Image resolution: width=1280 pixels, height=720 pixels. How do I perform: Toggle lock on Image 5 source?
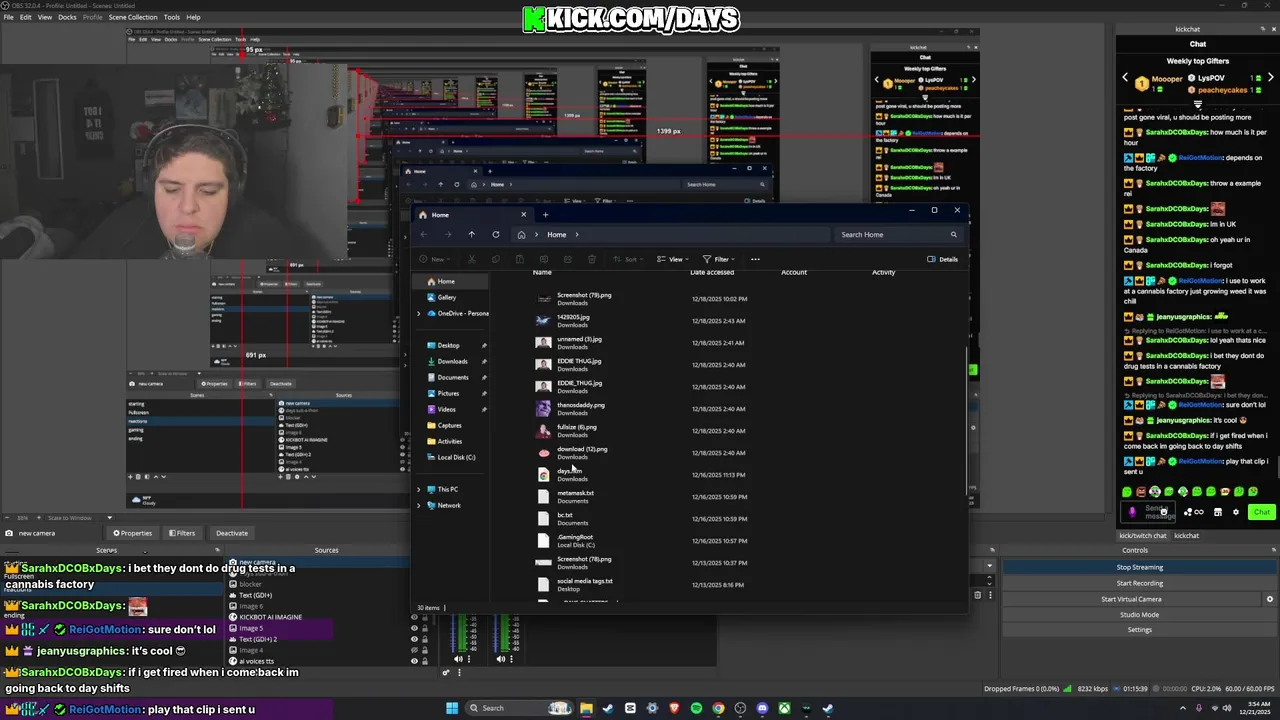click(x=425, y=628)
